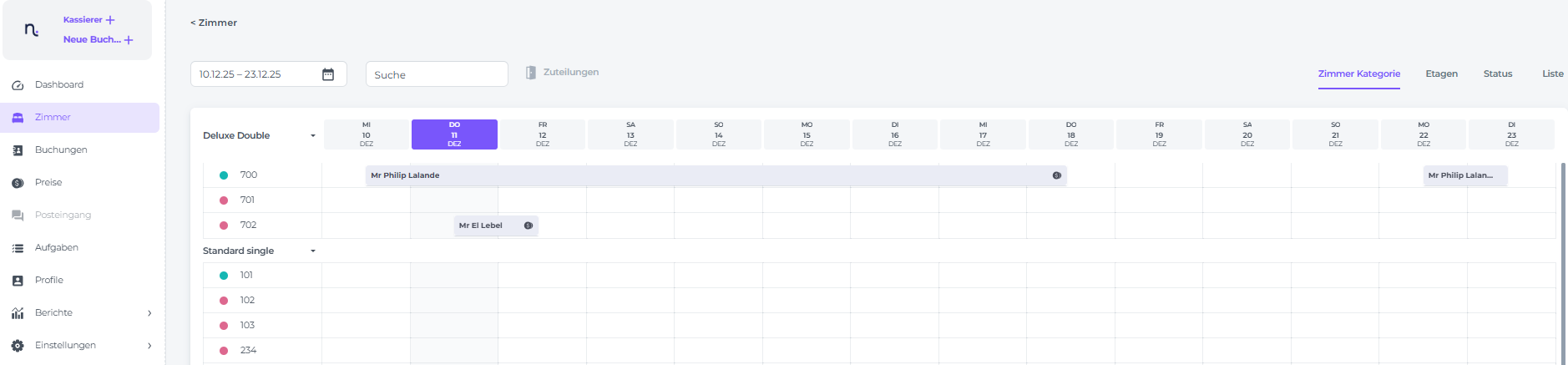Screen dimensions: 1568x365
Task: Click the Profile contact icon
Action: tap(18, 281)
